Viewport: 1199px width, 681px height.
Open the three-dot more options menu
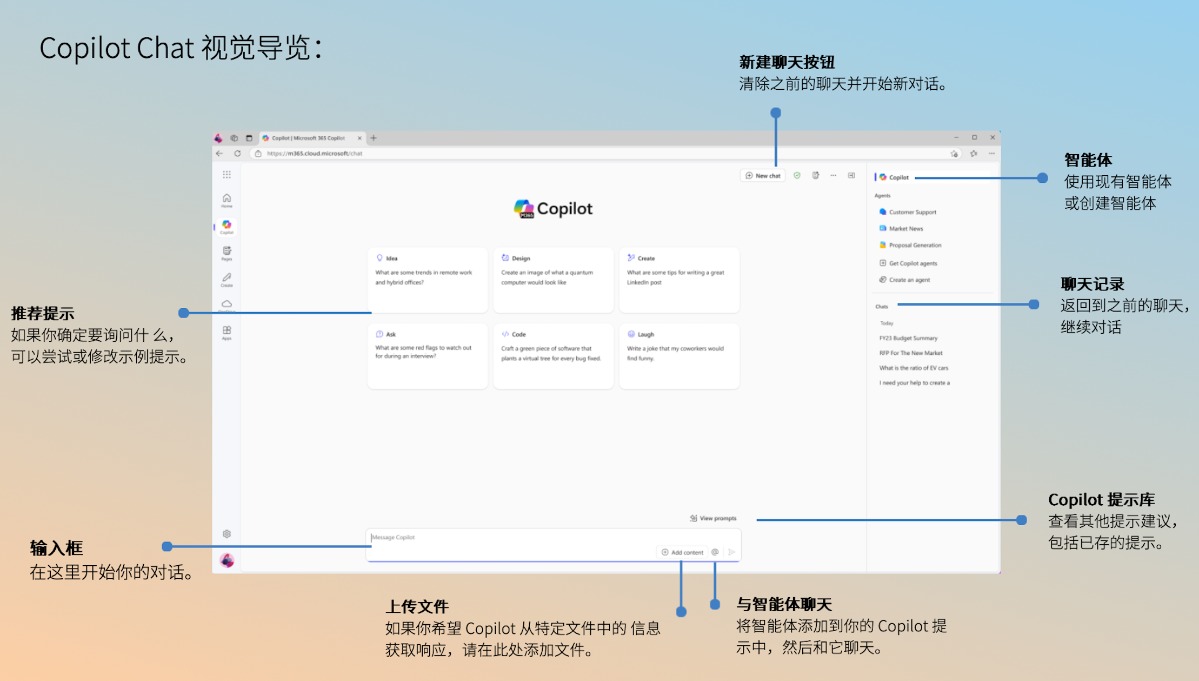coord(833,175)
